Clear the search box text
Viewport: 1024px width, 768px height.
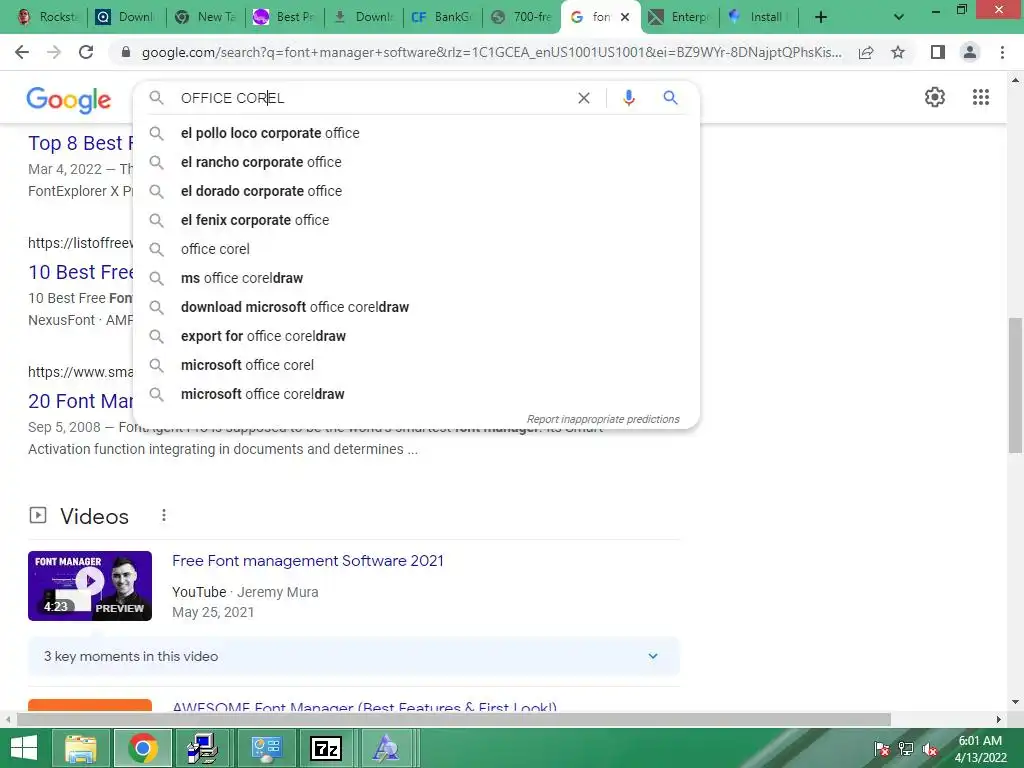[x=584, y=98]
